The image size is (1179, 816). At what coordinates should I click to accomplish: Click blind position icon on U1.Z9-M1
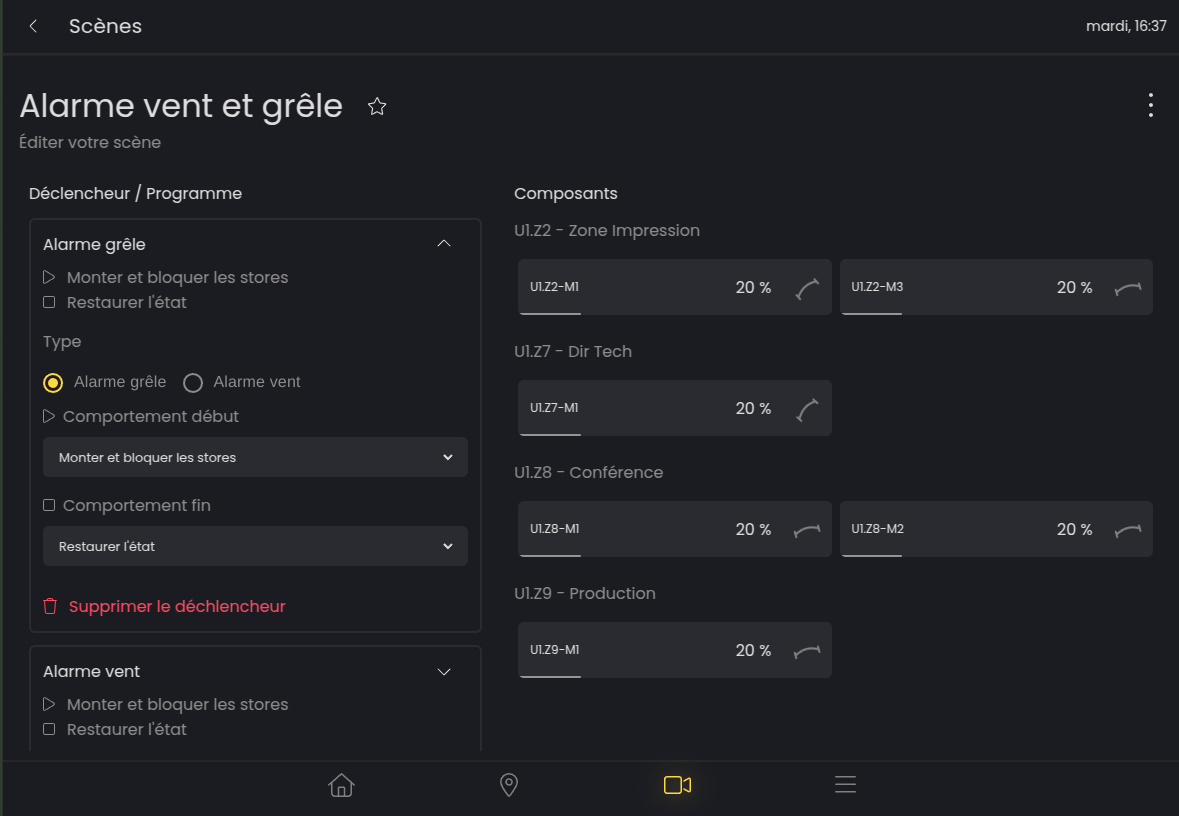[x=807, y=651]
